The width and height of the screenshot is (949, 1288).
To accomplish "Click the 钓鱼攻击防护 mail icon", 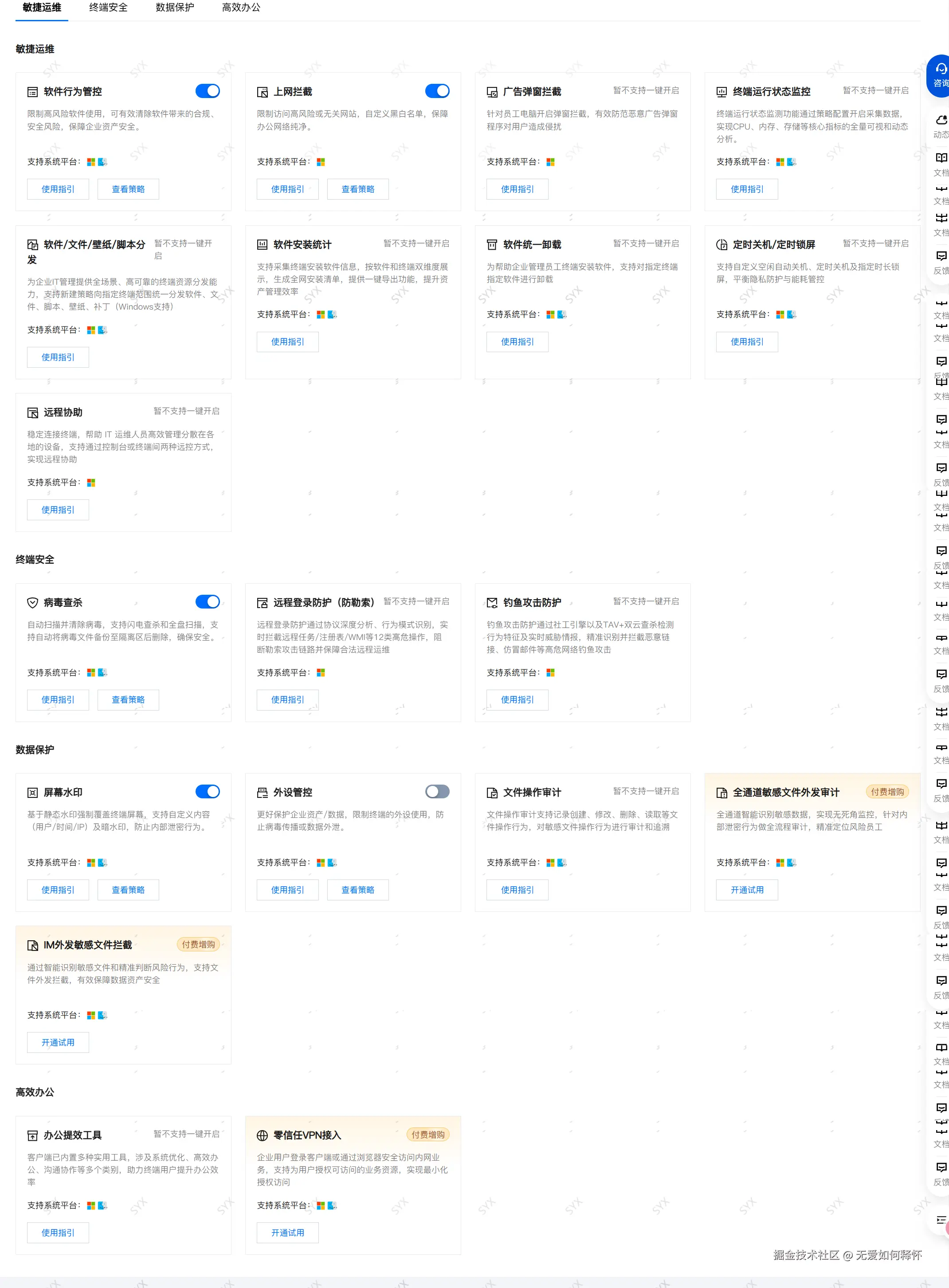I will (492, 603).
